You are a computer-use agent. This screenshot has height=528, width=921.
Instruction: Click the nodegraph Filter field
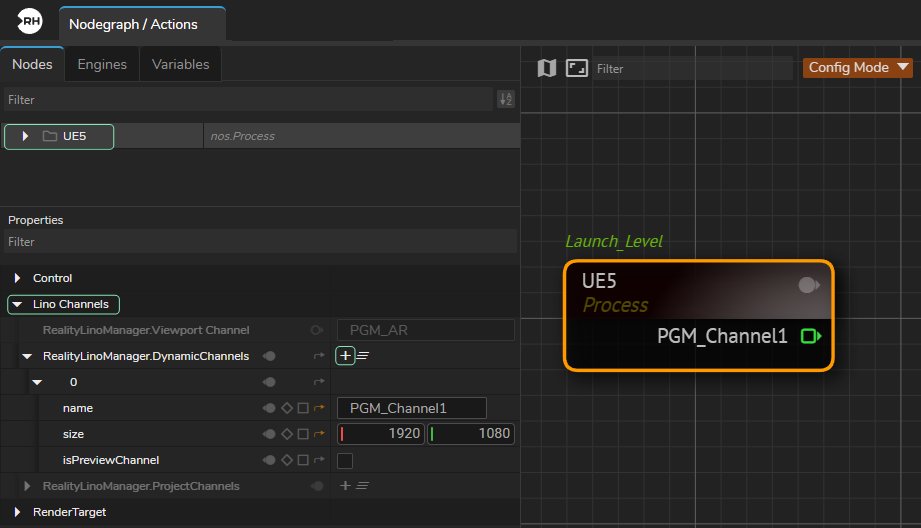click(693, 69)
